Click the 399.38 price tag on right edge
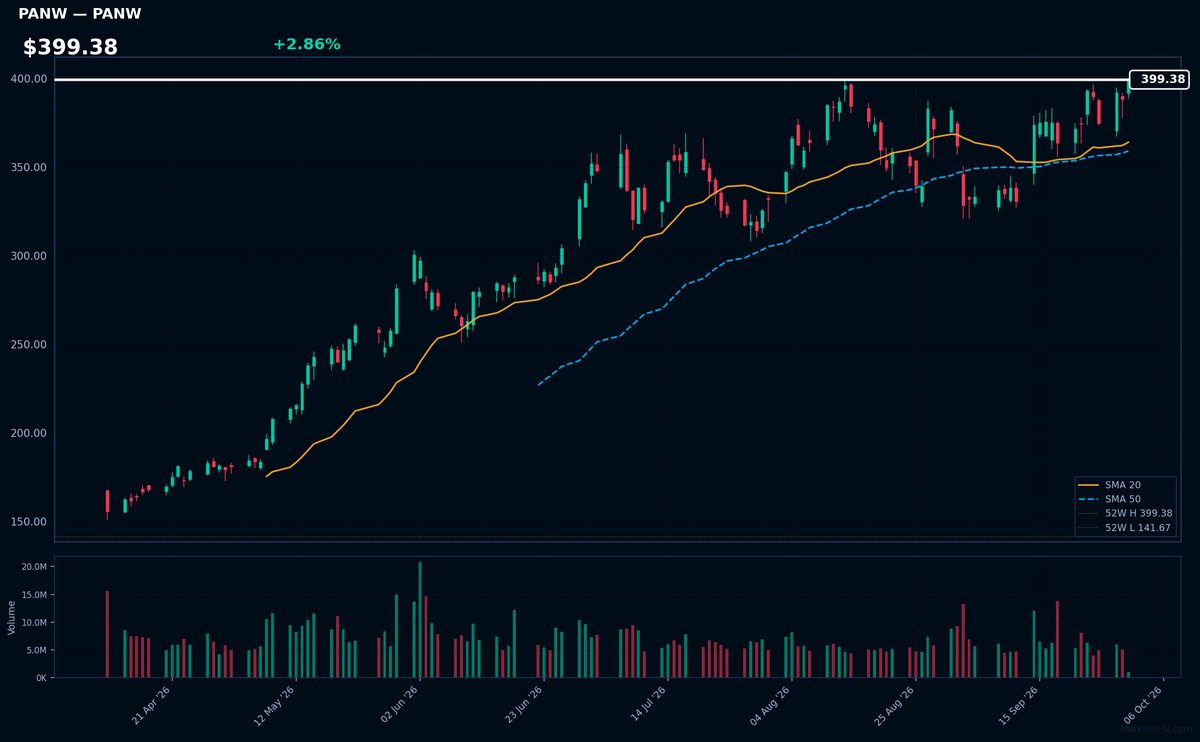 click(1159, 79)
